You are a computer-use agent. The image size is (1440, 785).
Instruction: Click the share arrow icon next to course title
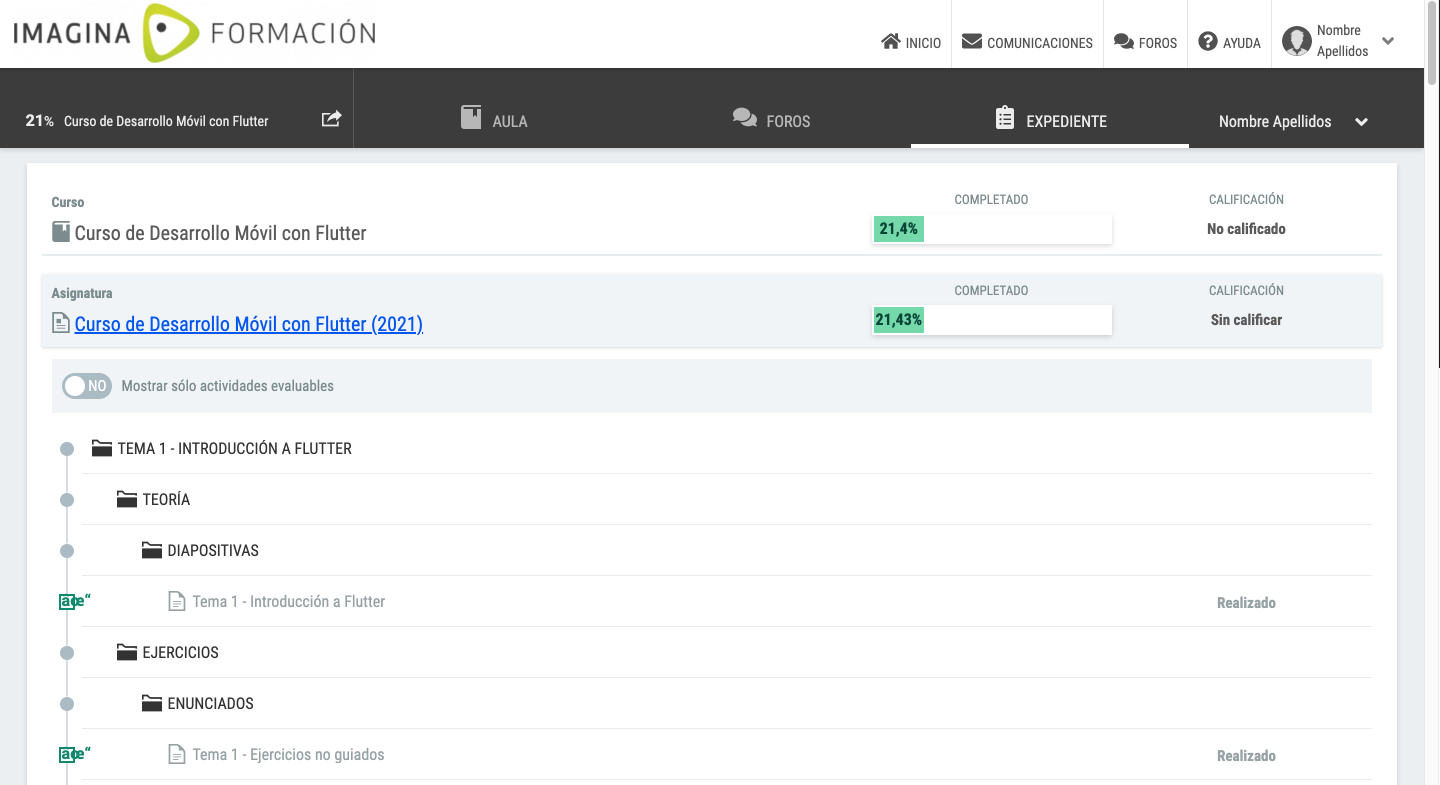coord(331,119)
